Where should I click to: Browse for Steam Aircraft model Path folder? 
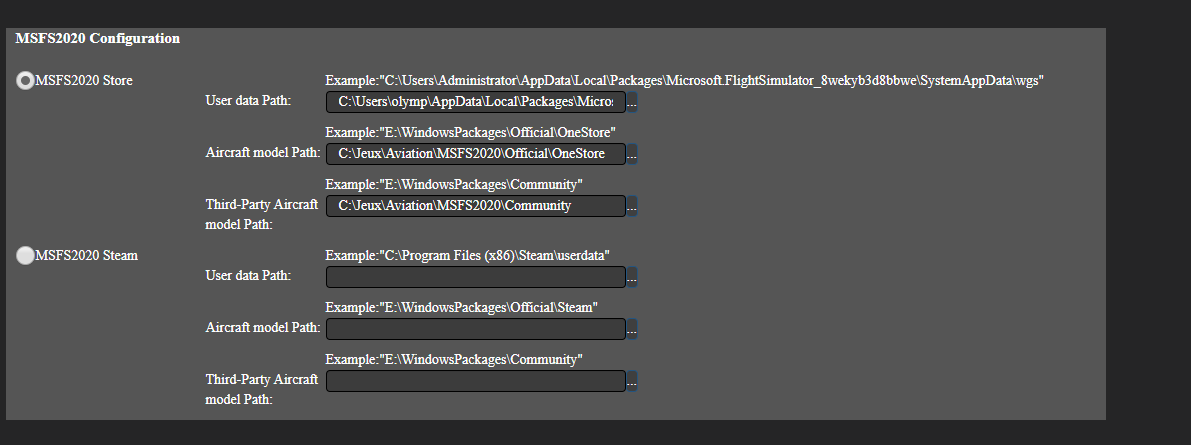coord(631,329)
